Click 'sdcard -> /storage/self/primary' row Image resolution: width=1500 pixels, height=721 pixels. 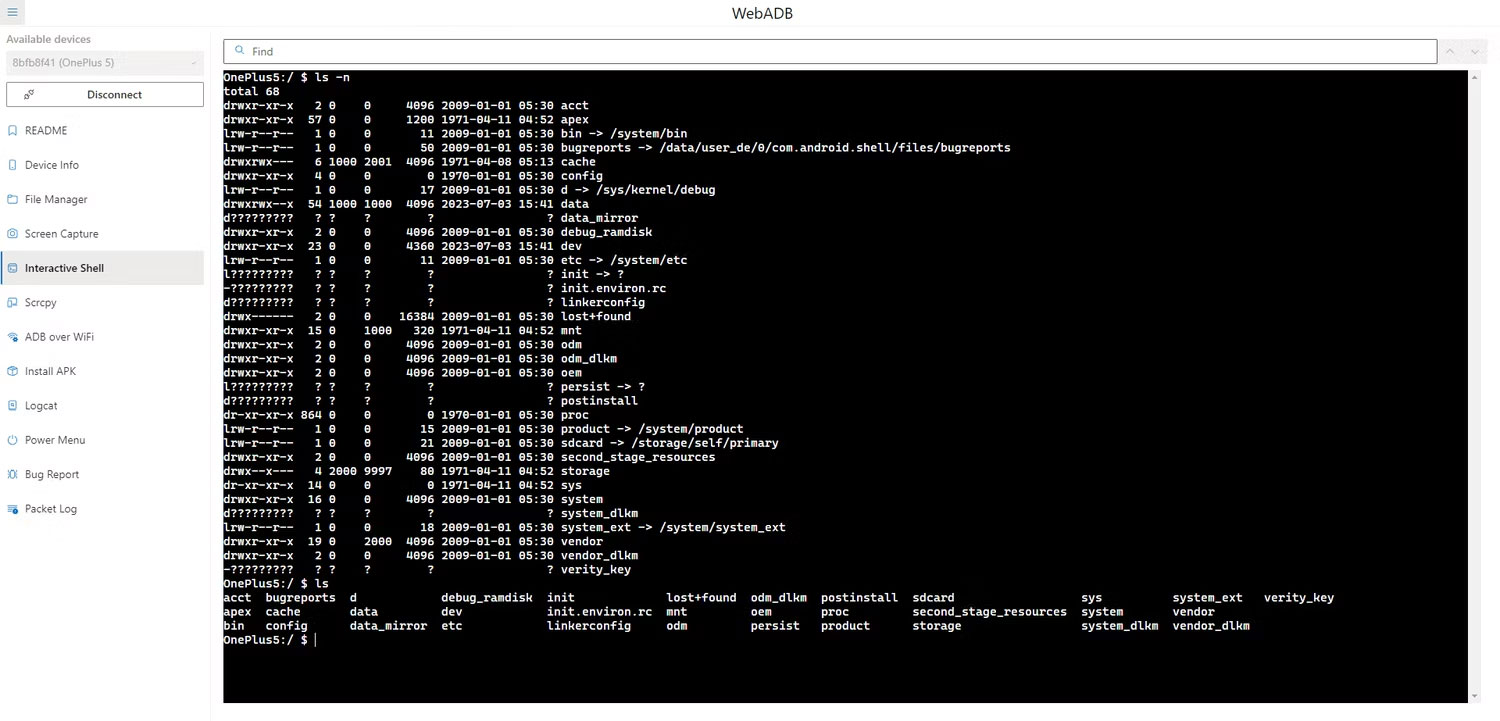click(500, 443)
